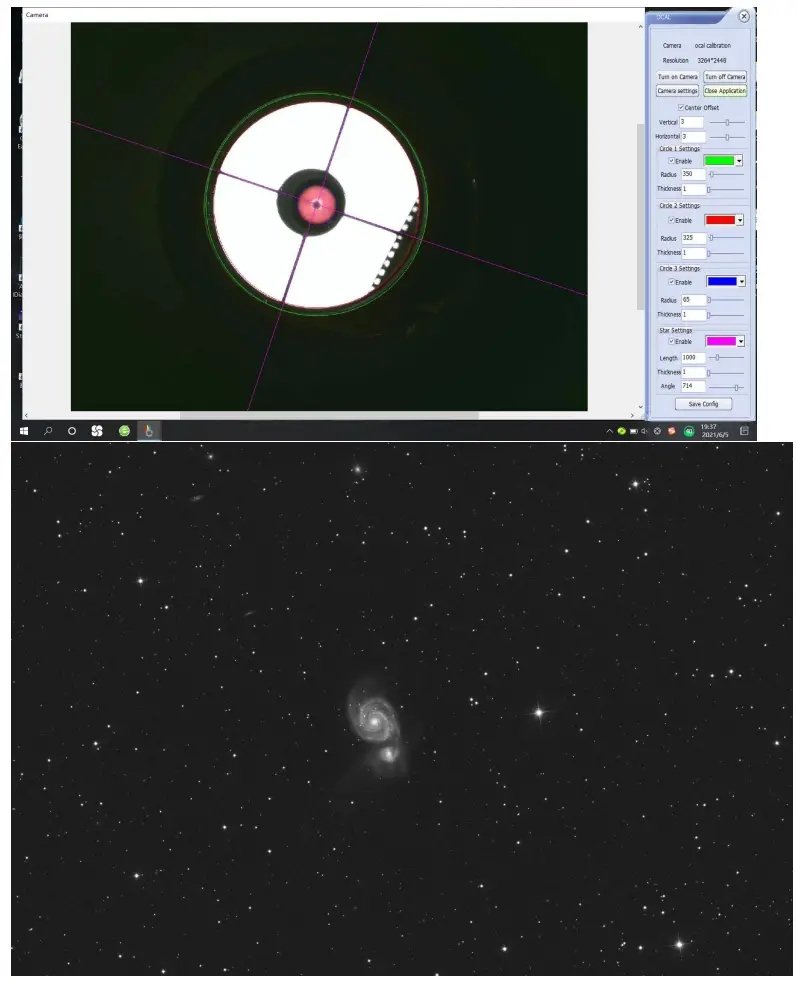Click Save Config button
The height and width of the screenshot is (984, 797).
click(x=703, y=404)
